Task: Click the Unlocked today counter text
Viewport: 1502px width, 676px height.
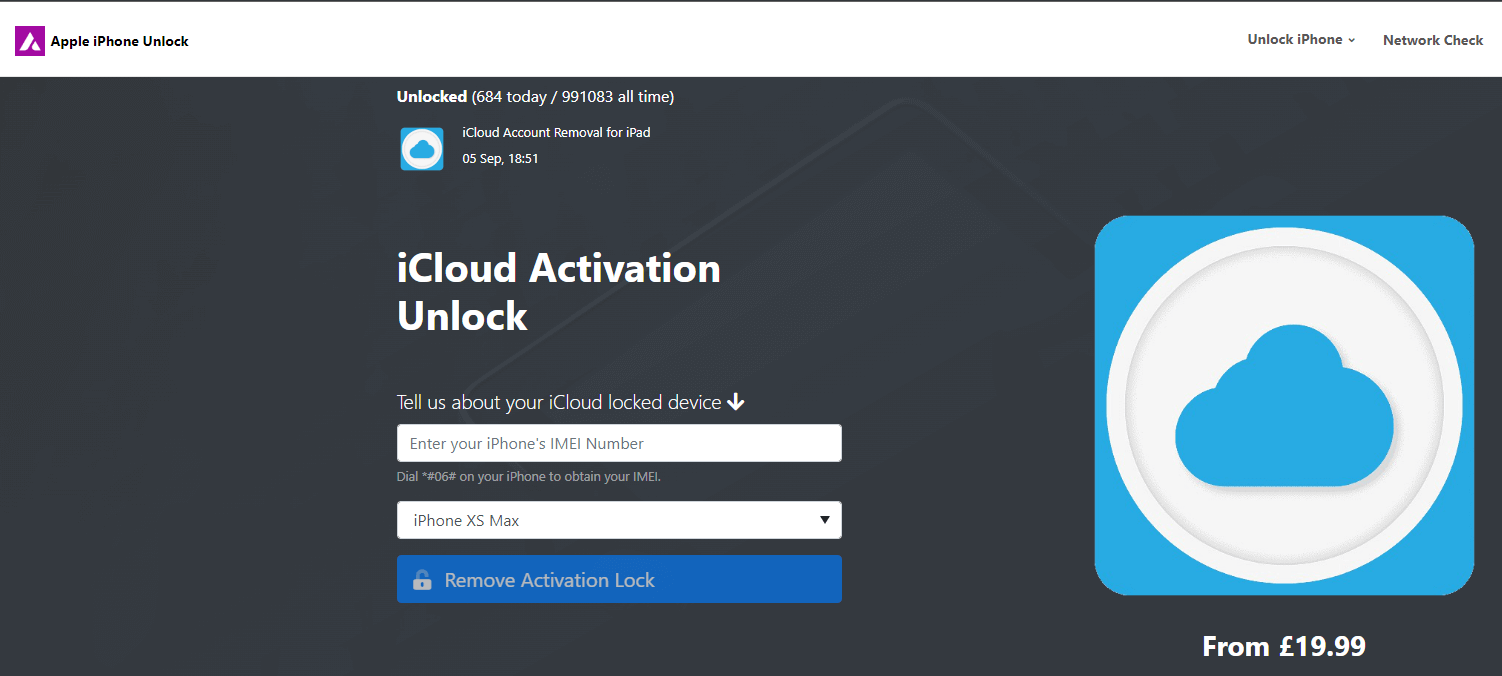Action: pos(535,97)
